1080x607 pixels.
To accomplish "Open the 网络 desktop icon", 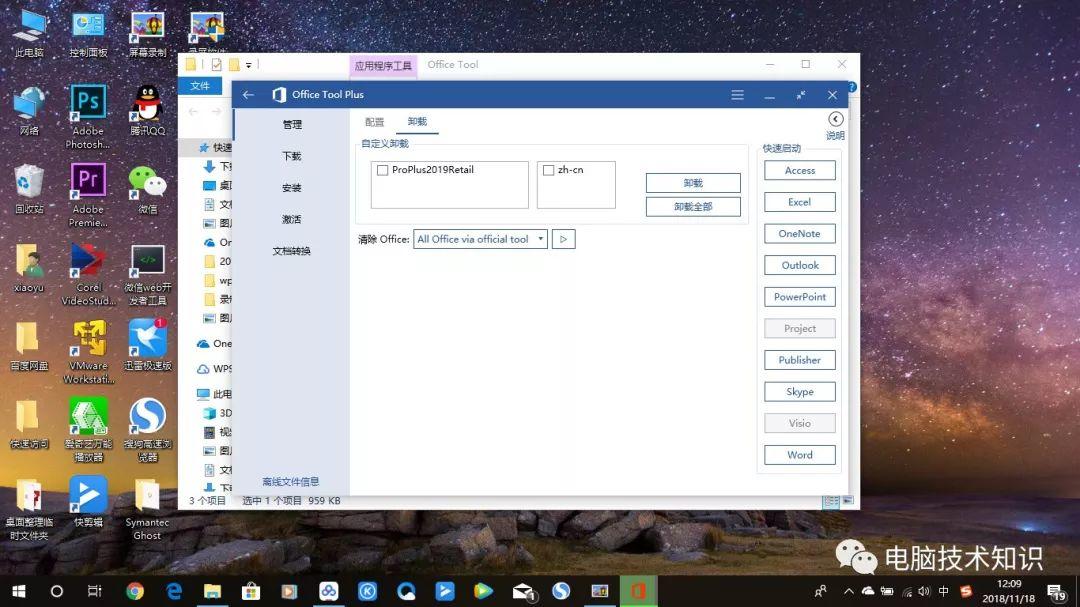I will pyautogui.click(x=29, y=111).
